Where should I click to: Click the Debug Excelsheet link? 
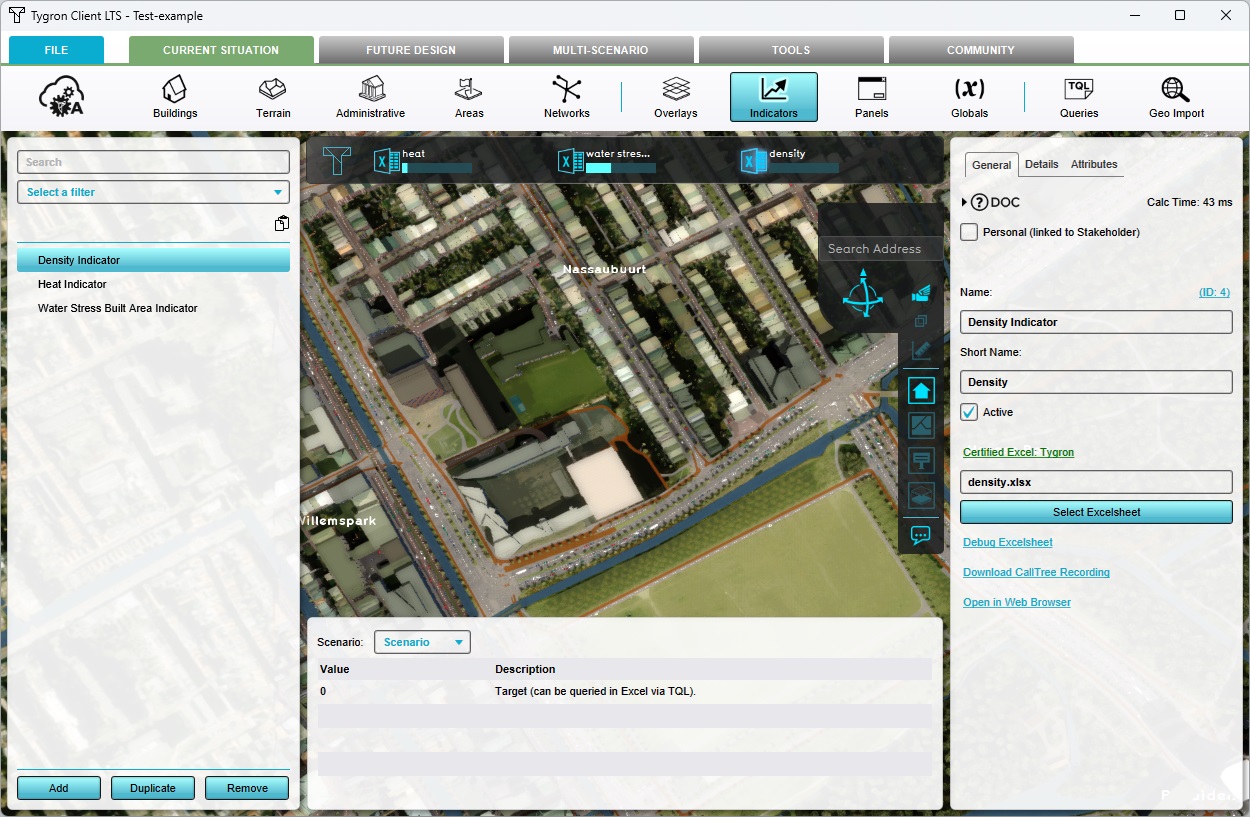tap(1007, 542)
